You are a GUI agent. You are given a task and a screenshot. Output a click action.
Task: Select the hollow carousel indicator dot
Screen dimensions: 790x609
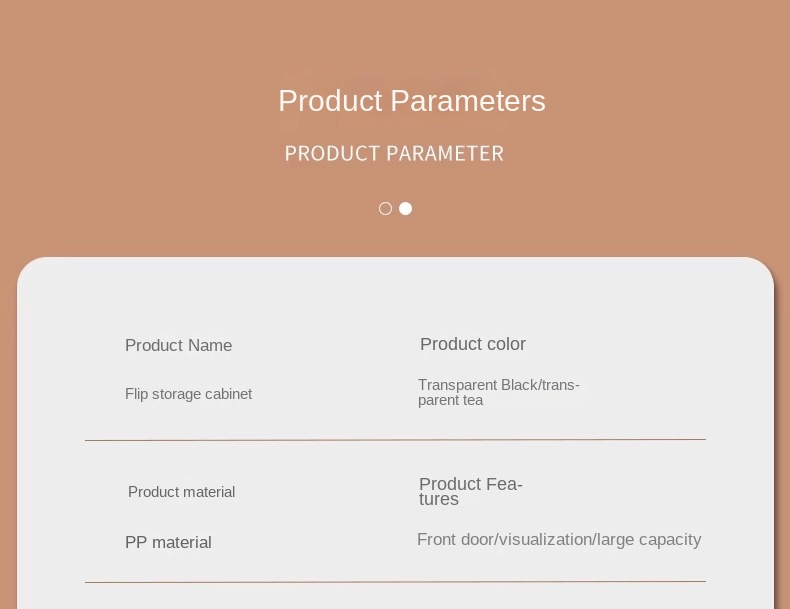pos(385,209)
